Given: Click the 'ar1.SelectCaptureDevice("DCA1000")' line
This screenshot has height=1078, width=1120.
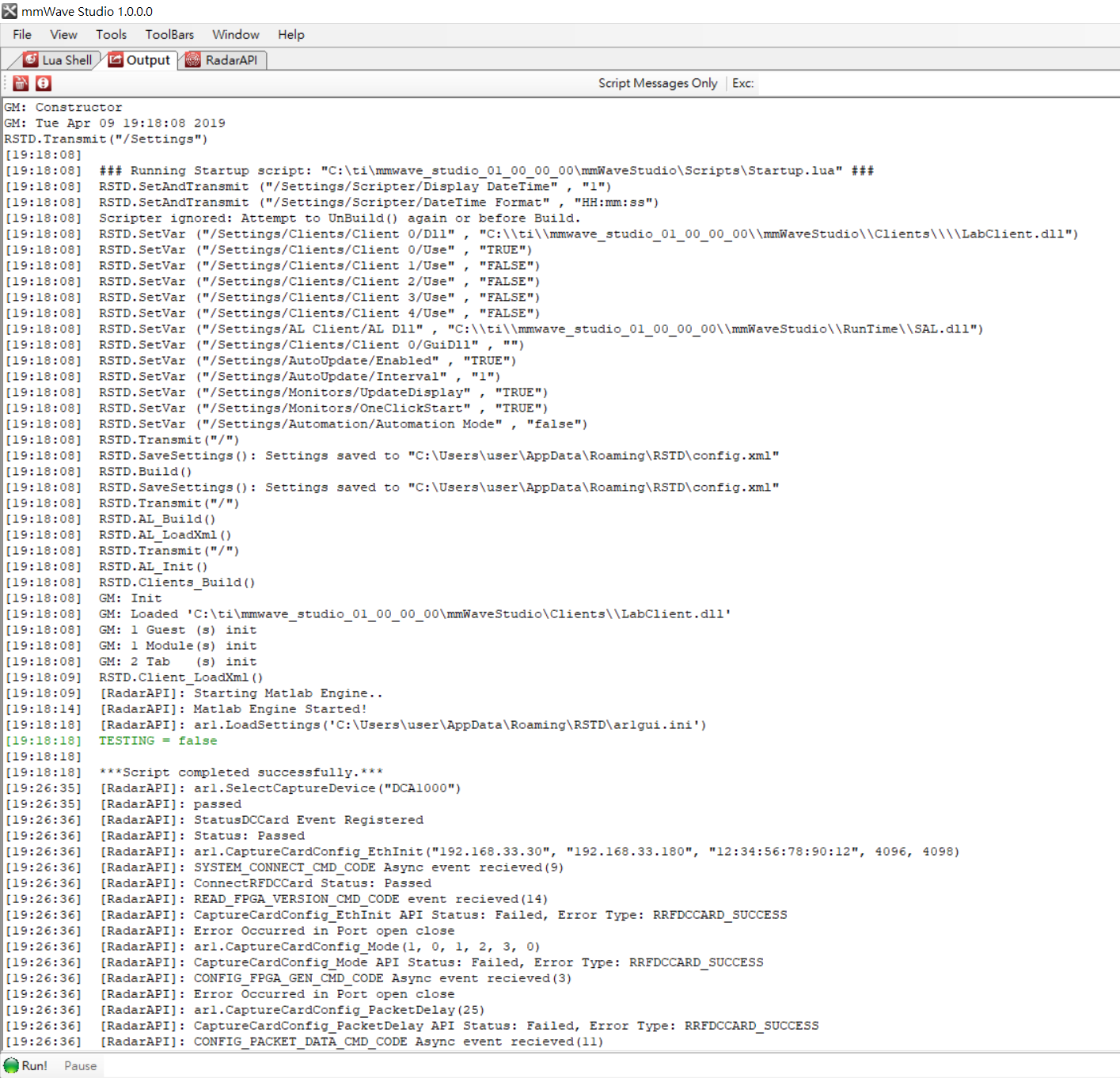Looking at the screenshot, I should pos(233,788).
